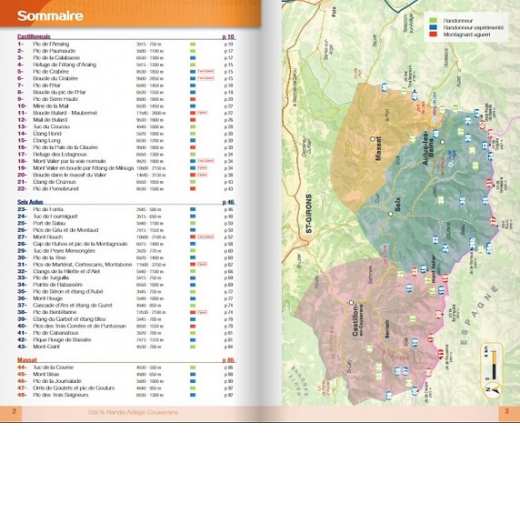Click the 4 km scale bar
This screenshot has width=520, height=520.
[x=494, y=365]
